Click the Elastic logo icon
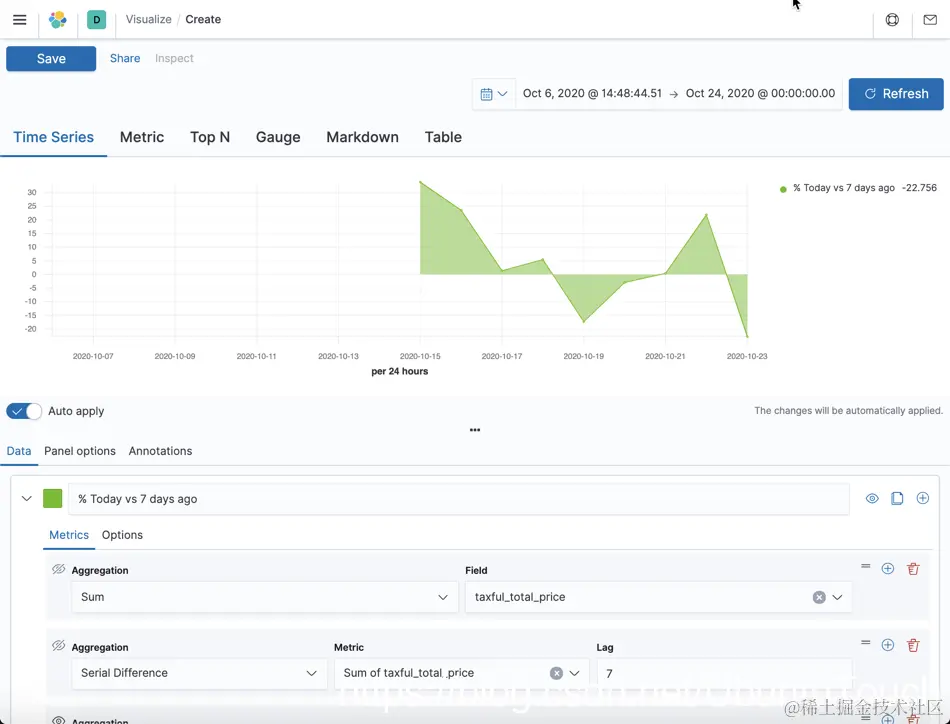Viewport: 950px width, 724px height. pyautogui.click(x=58, y=19)
